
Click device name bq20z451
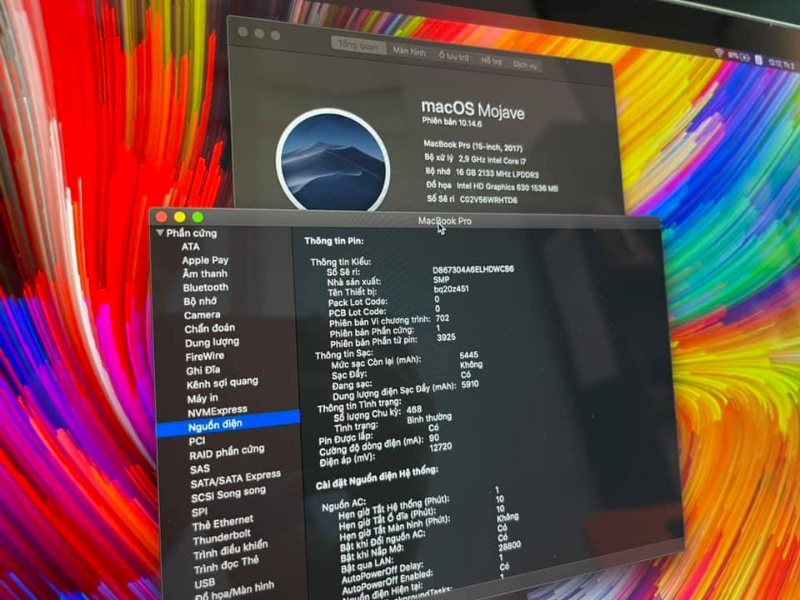pyautogui.click(x=451, y=289)
